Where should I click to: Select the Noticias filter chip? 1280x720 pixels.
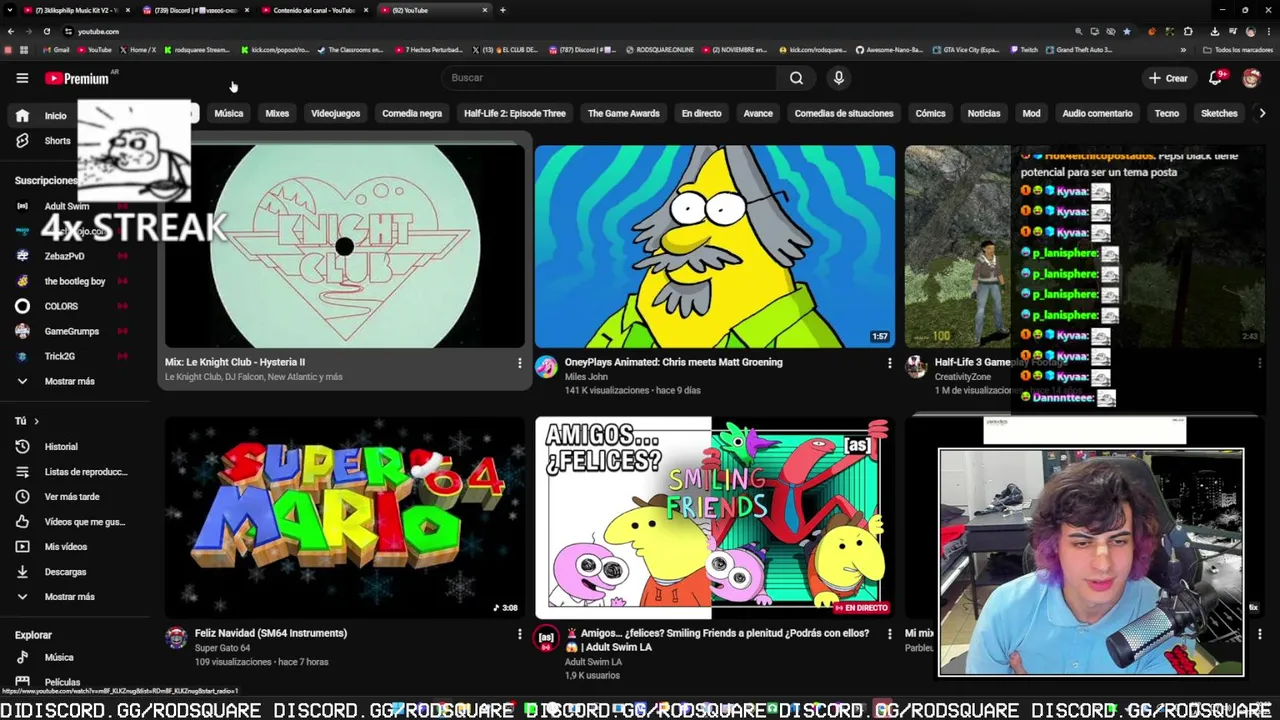[984, 113]
